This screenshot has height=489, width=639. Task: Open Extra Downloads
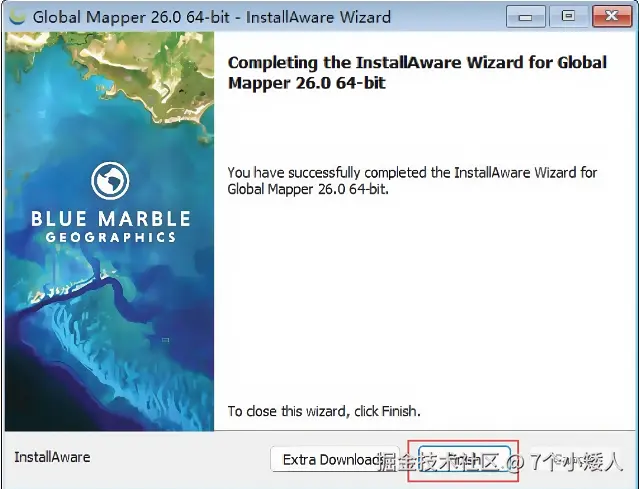(x=334, y=460)
